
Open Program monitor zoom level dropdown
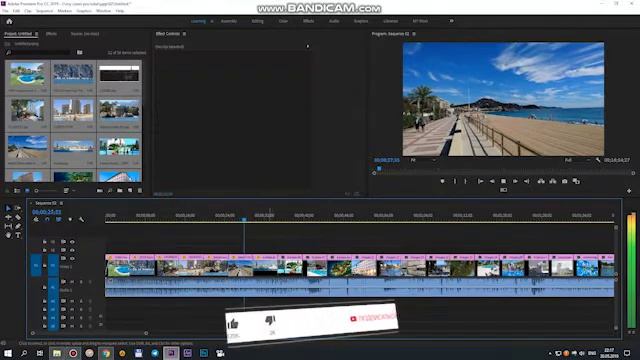(x=423, y=160)
